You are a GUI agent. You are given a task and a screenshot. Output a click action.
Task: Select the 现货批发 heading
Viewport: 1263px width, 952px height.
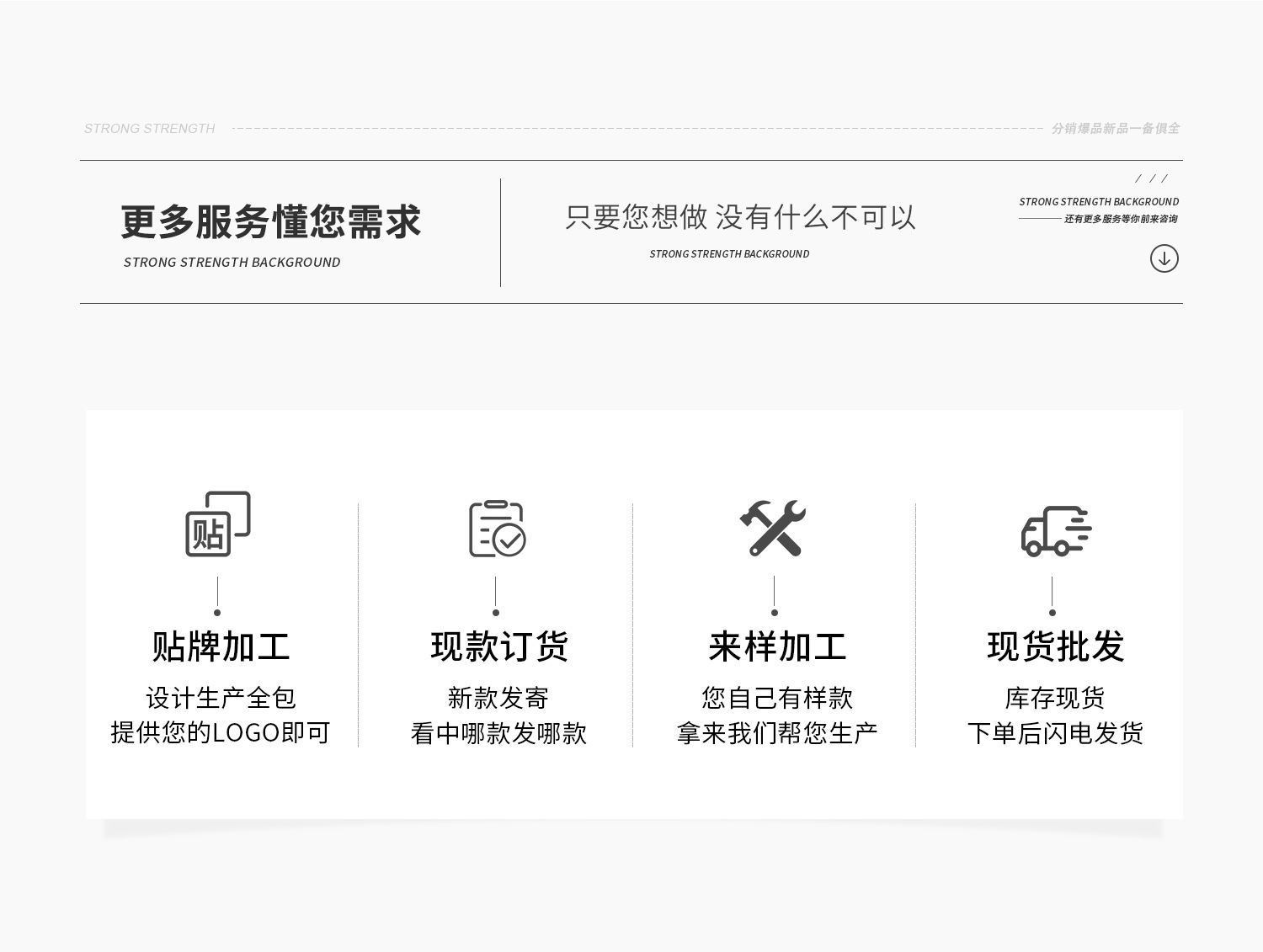coord(1056,646)
